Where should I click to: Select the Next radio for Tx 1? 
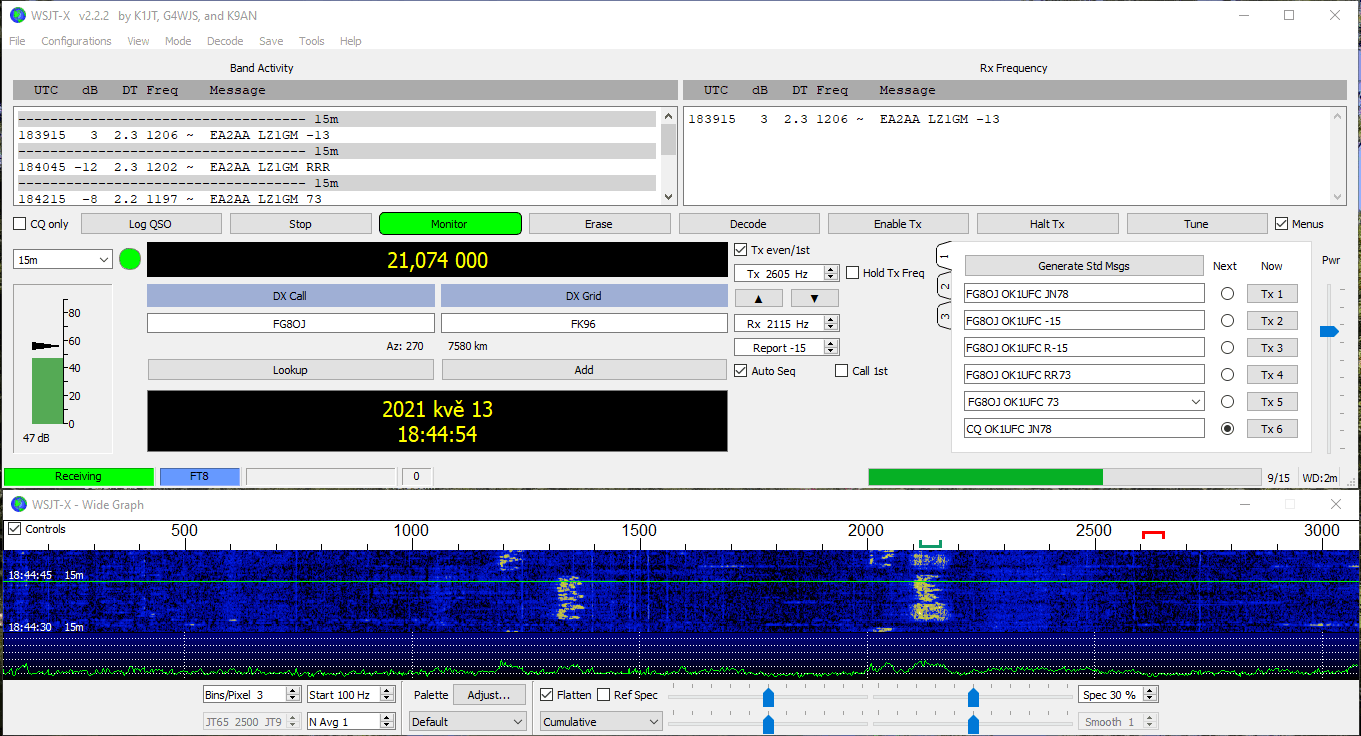tap(1227, 294)
